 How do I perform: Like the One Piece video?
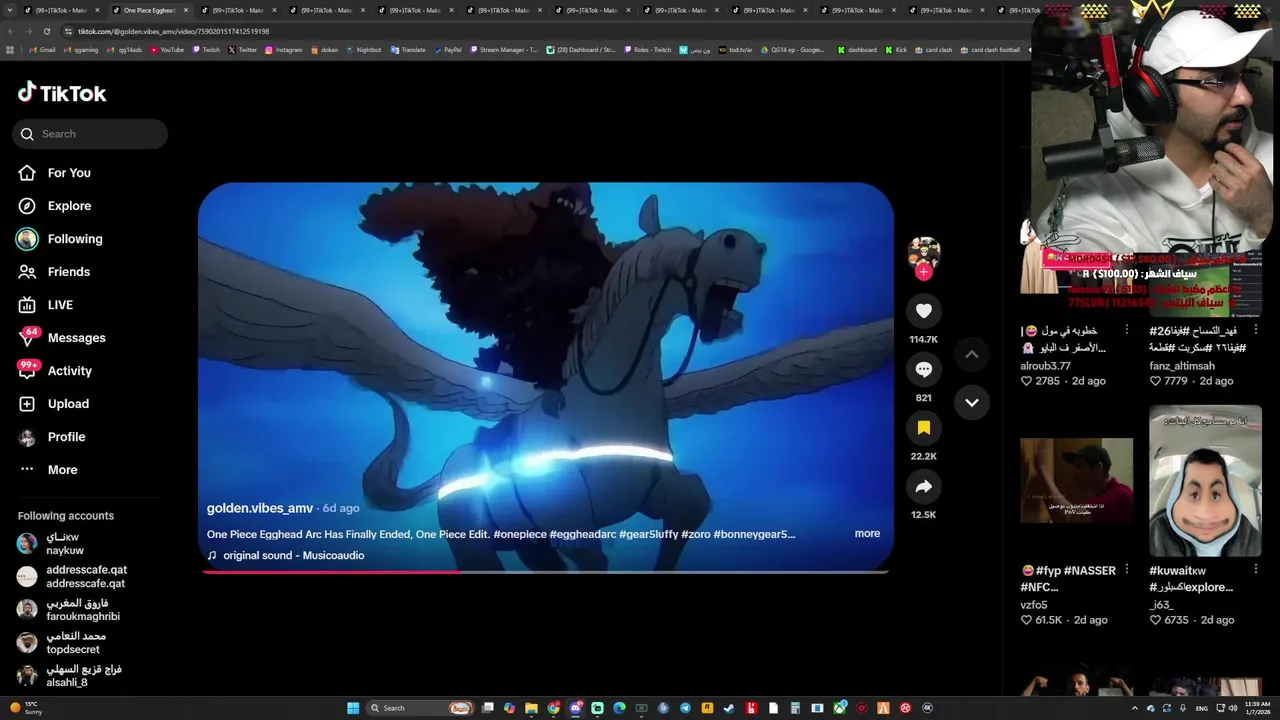[x=924, y=311]
